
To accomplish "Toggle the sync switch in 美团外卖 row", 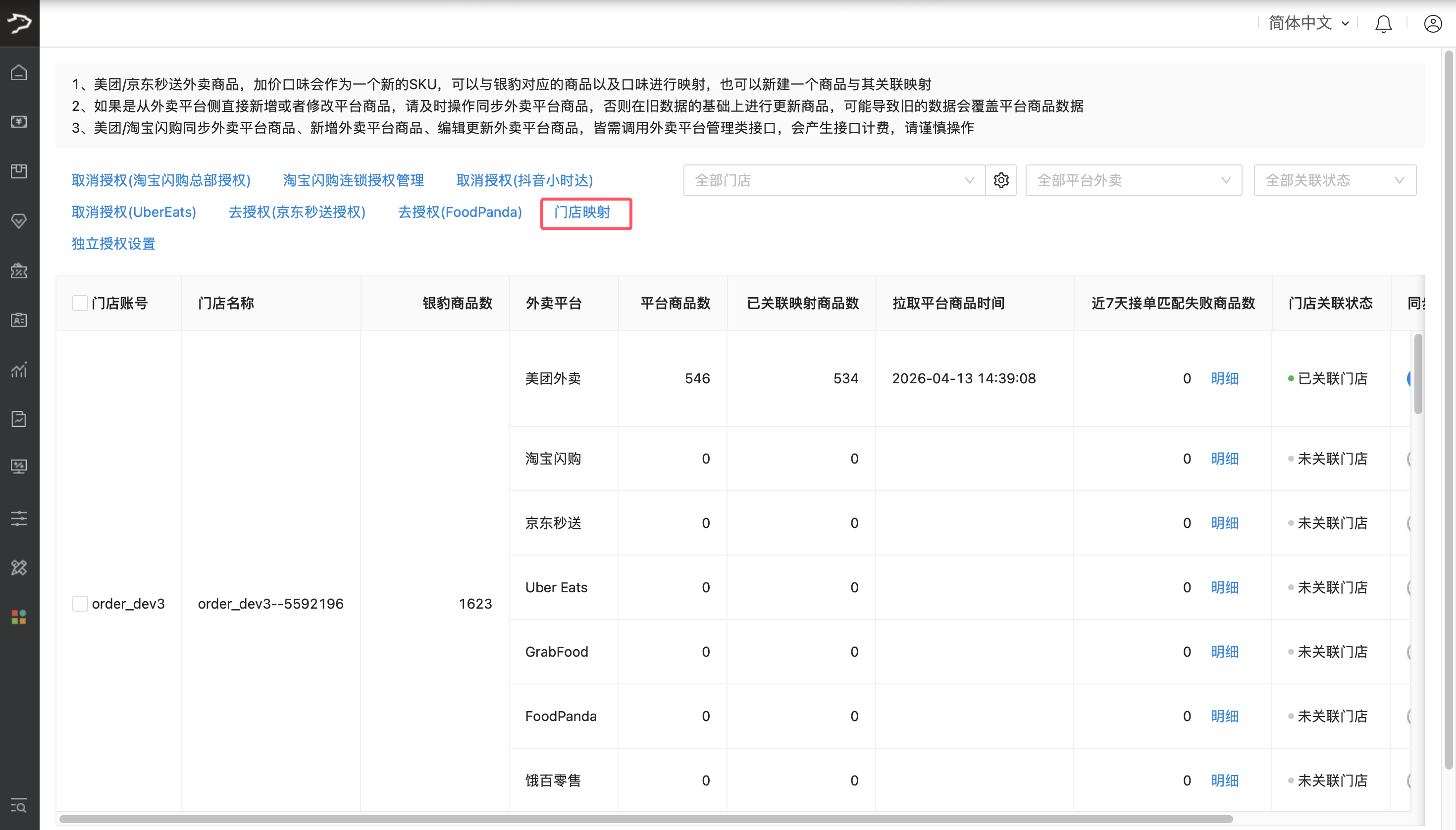I will (1409, 378).
